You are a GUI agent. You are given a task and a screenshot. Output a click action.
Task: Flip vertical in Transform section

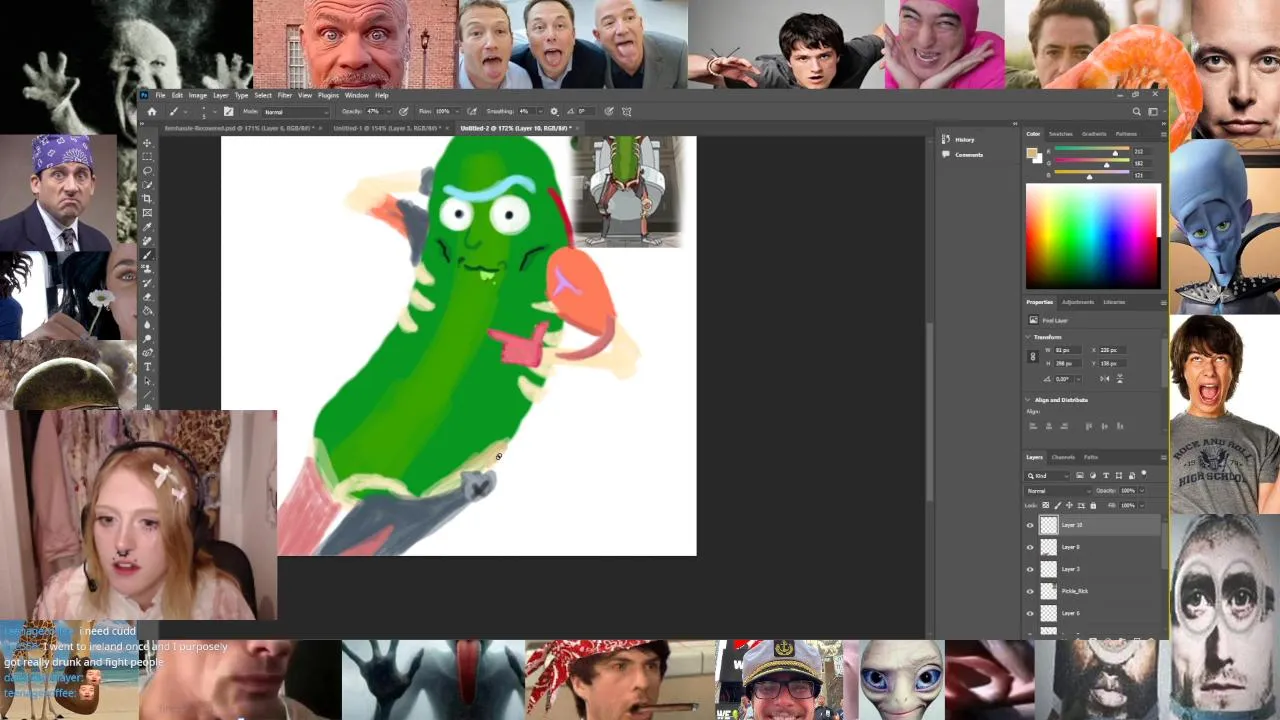pyautogui.click(x=1120, y=379)
